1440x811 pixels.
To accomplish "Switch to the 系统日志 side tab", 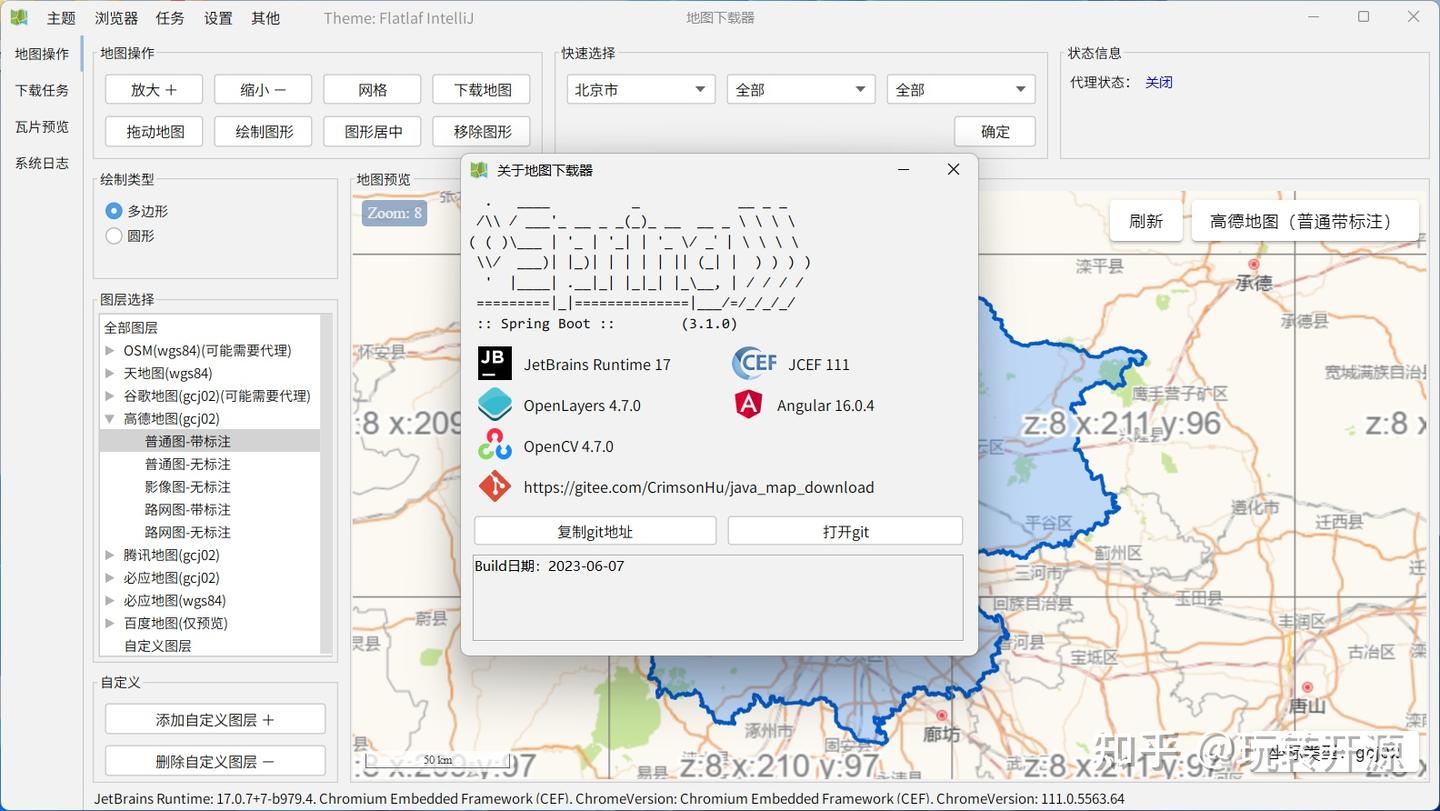I will (x=42, y=163).
